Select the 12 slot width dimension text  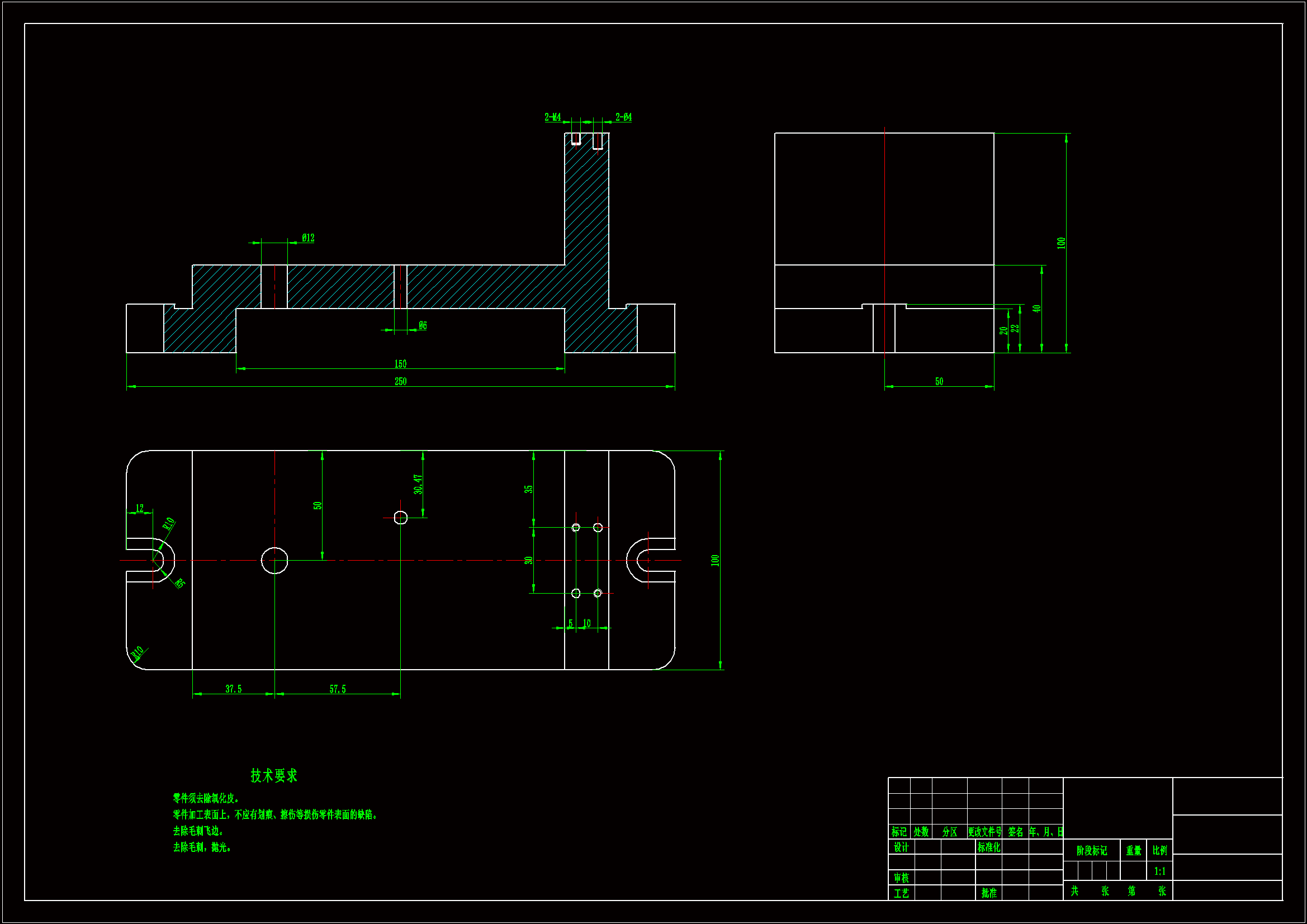139,508
